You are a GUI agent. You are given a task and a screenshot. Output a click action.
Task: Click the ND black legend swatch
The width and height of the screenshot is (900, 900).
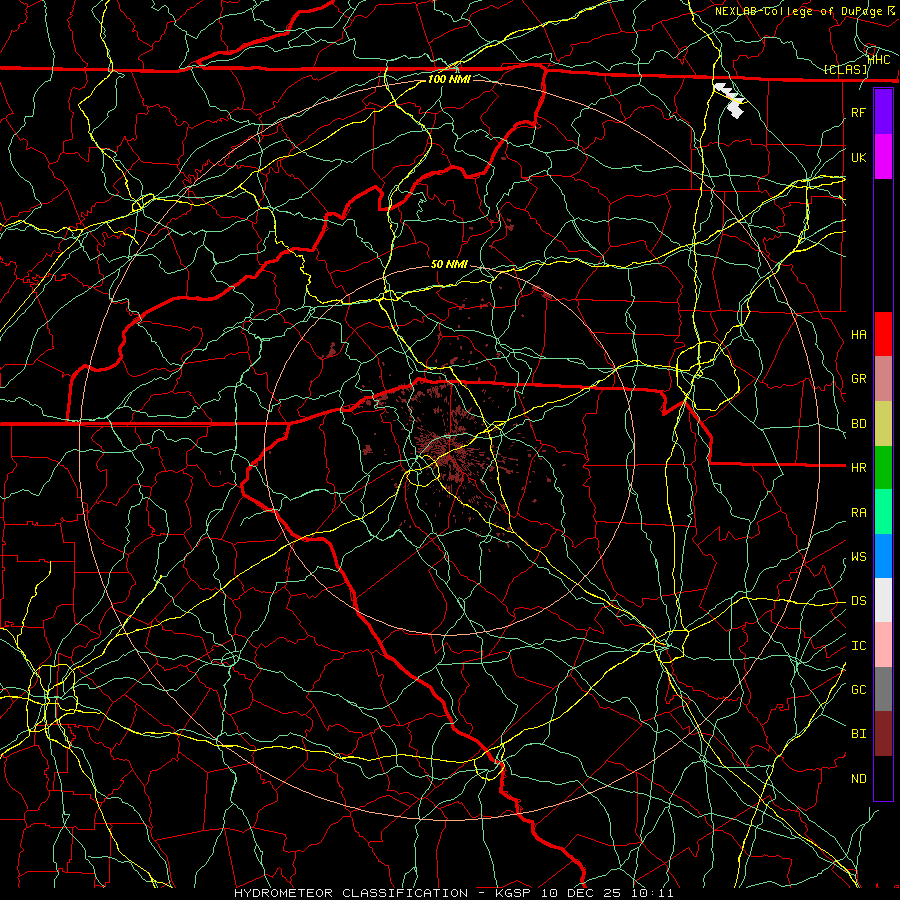[883, 778]
